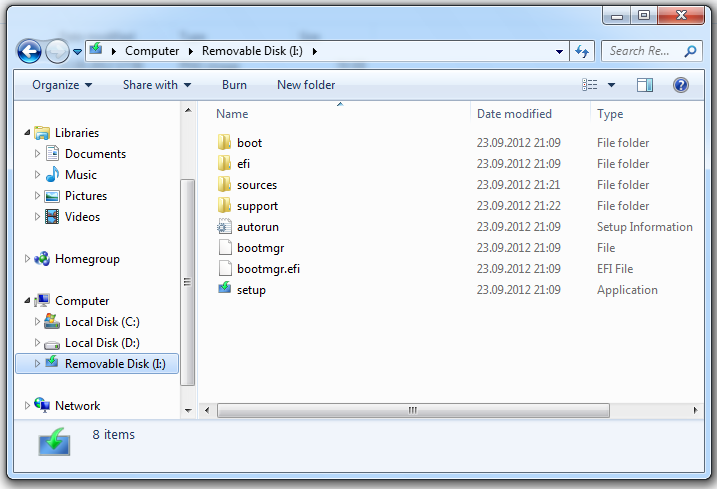Sort by Type column header
Image resolution: width=717 pixels, height=489 pixels.
[610, 114]
